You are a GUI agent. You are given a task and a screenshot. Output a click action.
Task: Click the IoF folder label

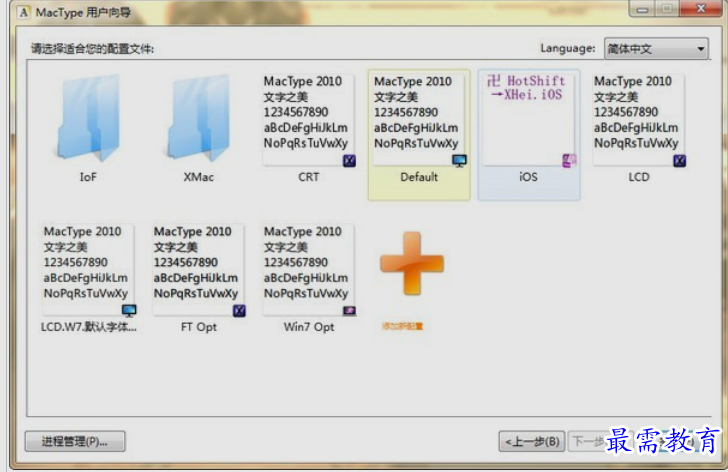(x=88, y=177)
